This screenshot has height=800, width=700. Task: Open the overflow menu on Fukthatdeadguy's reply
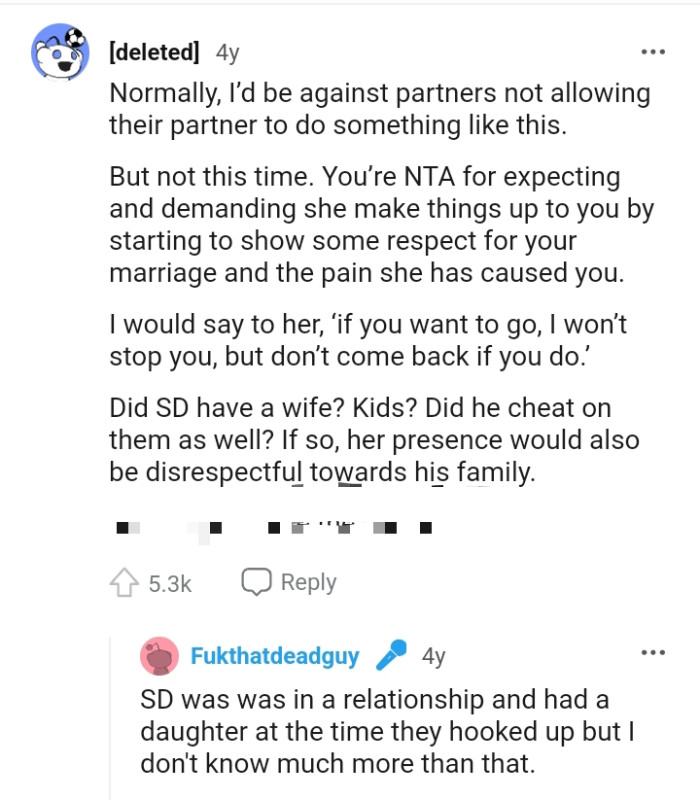tap(654, 652)
